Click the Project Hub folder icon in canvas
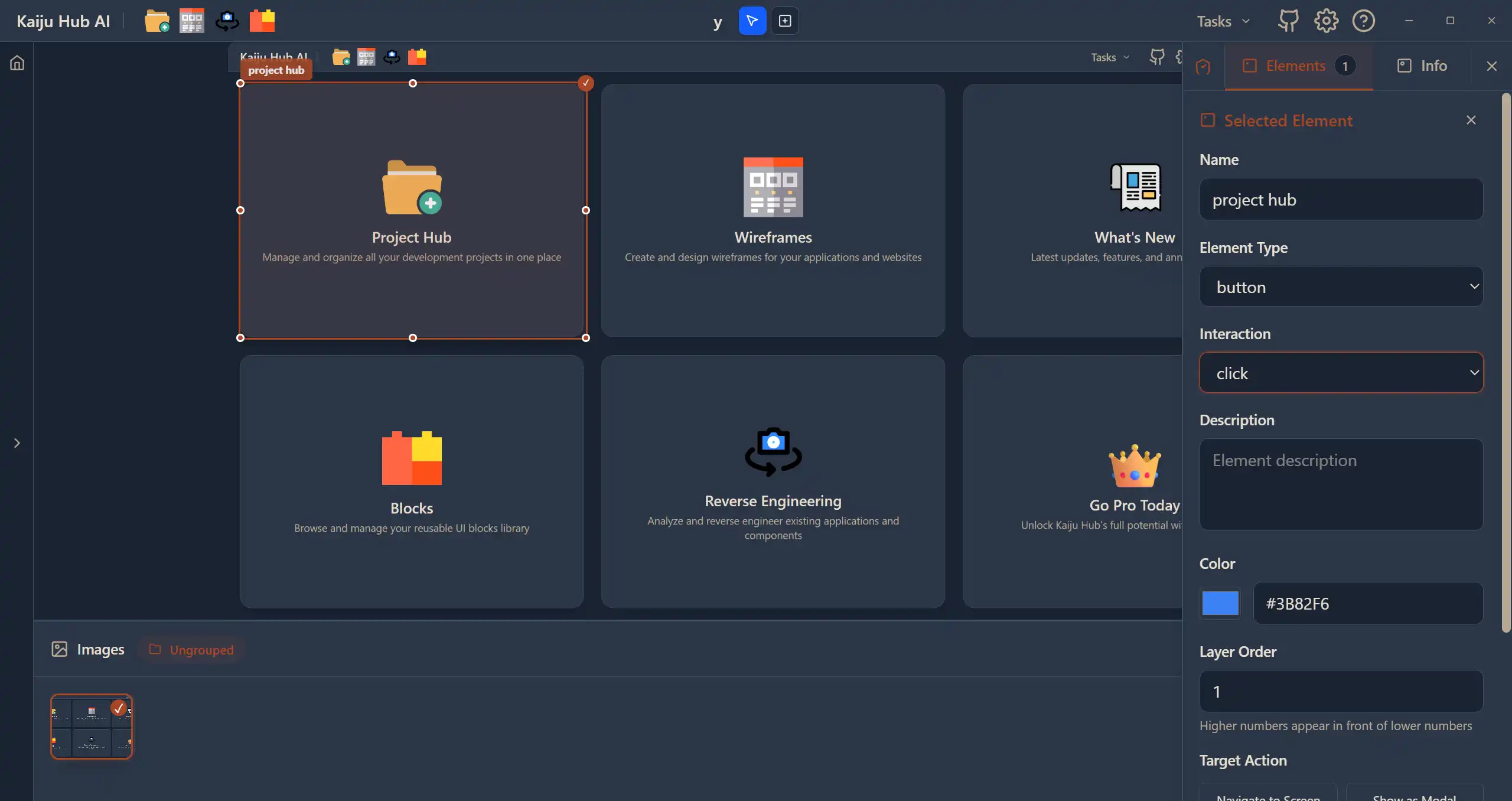This screenshot has width=1512, height=801. (412, 187)
